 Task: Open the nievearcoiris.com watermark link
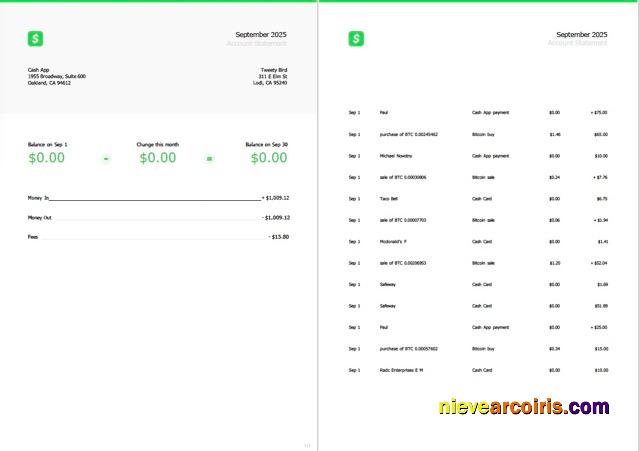[x=523, y=408]
